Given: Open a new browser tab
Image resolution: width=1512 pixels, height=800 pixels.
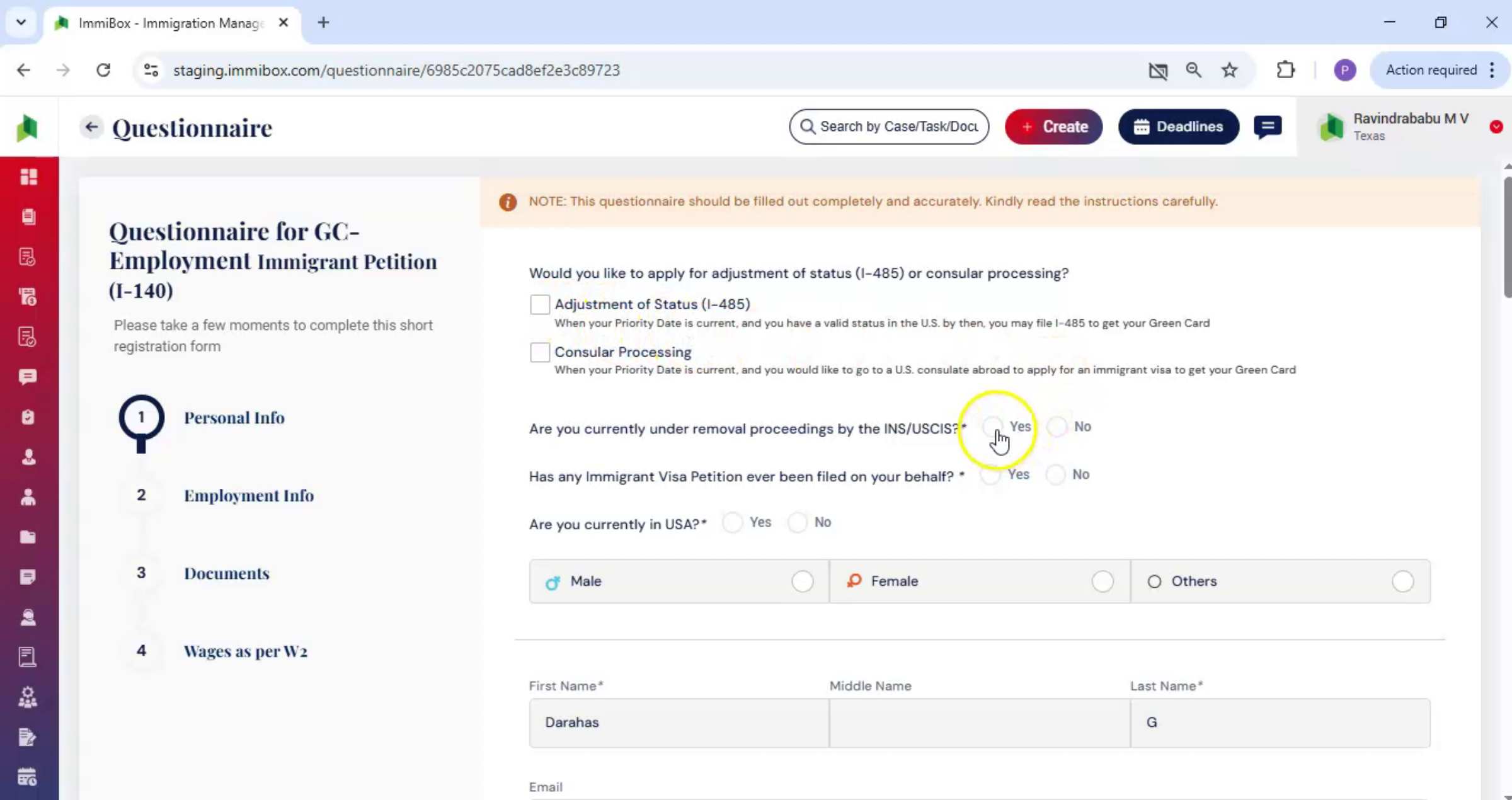Looking at the screenshot, I should coord(323,23).
